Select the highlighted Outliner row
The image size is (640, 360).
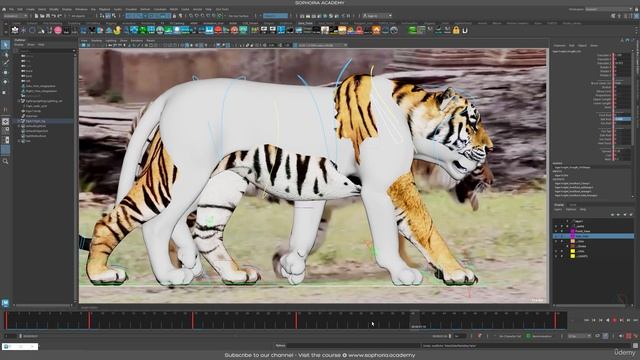click(x=44, y=121)
